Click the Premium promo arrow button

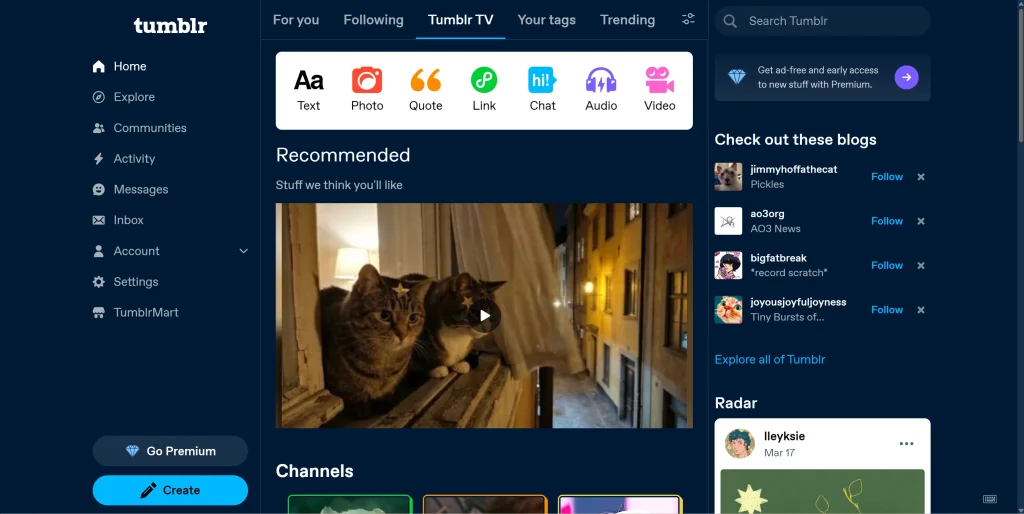coord(906,77)
